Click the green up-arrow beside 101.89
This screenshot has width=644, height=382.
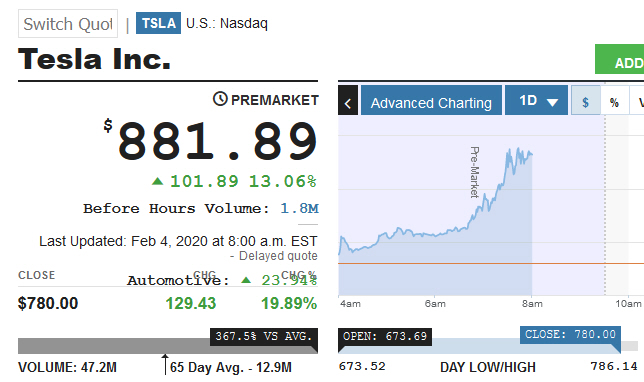click(157, 181)
